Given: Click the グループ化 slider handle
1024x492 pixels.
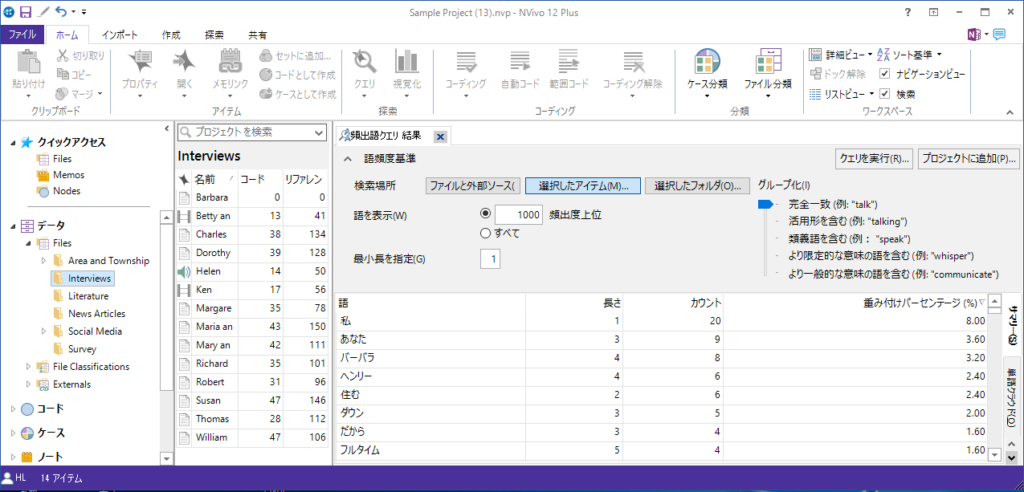Looking at the screenshot, I should [x=765, y=204].
